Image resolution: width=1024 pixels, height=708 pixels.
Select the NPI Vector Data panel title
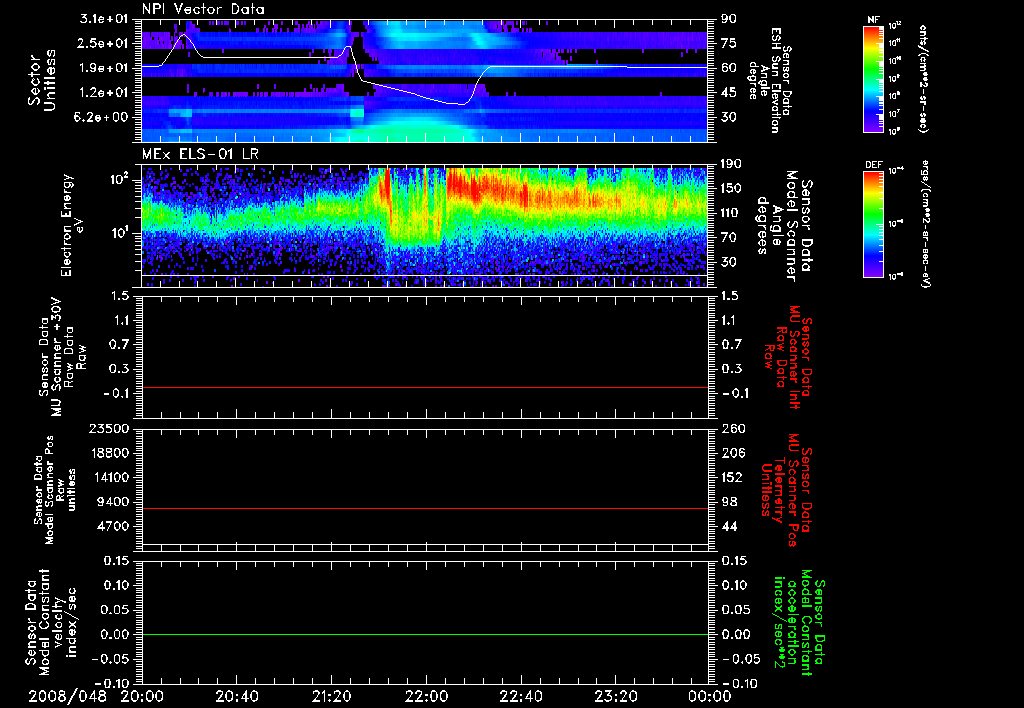point(203,9)
